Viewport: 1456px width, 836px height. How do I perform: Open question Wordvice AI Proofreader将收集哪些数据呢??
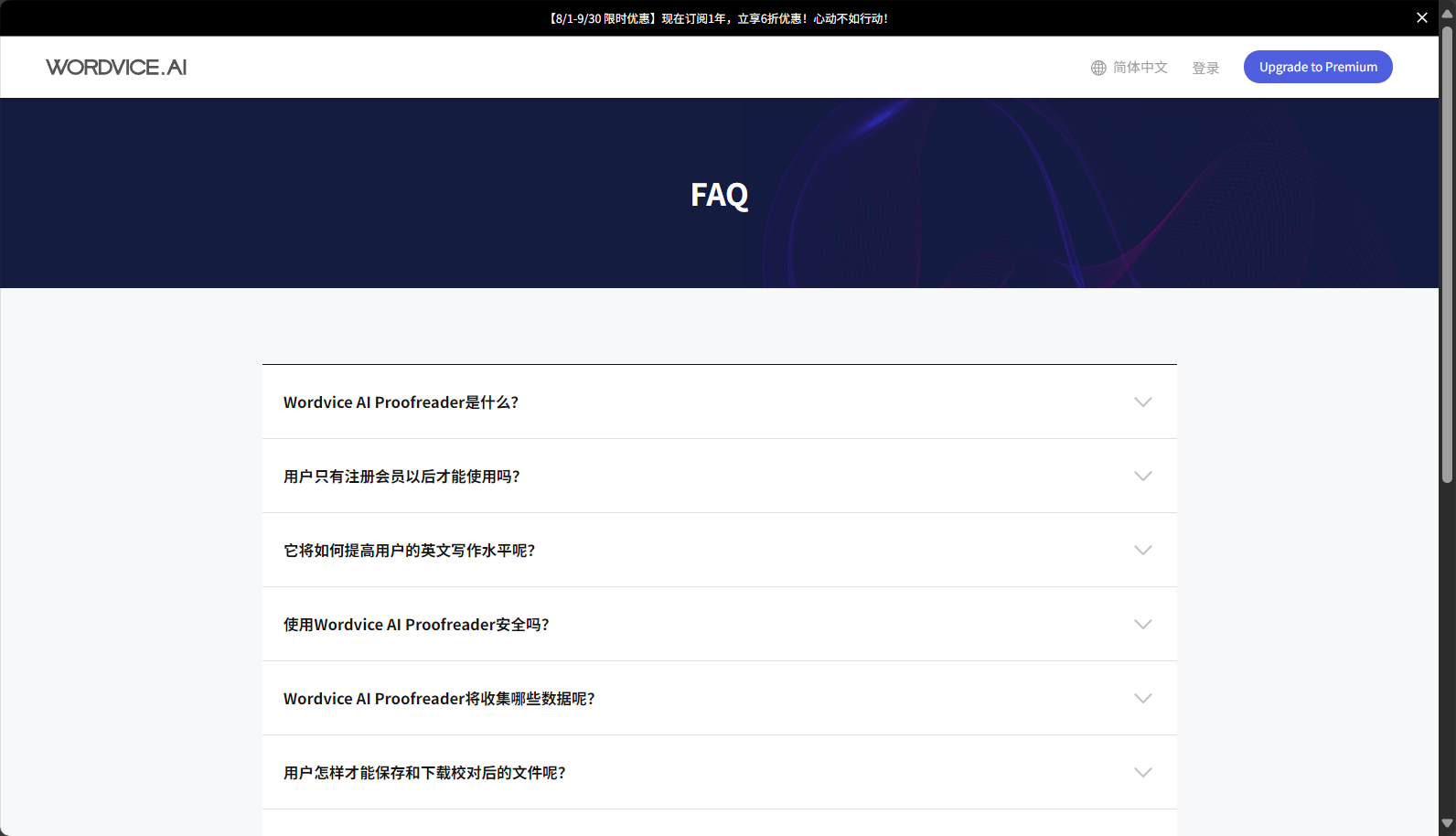click(720, 699)
